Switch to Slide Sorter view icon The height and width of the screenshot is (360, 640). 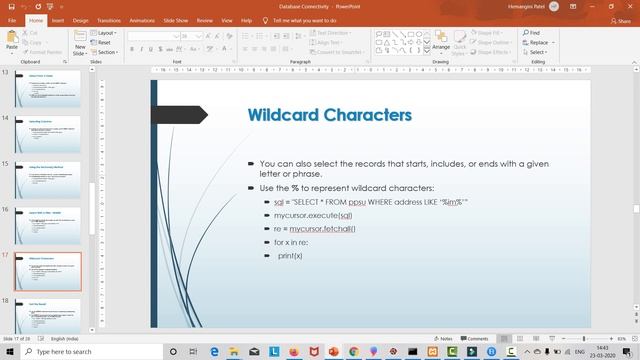(520, 339)
